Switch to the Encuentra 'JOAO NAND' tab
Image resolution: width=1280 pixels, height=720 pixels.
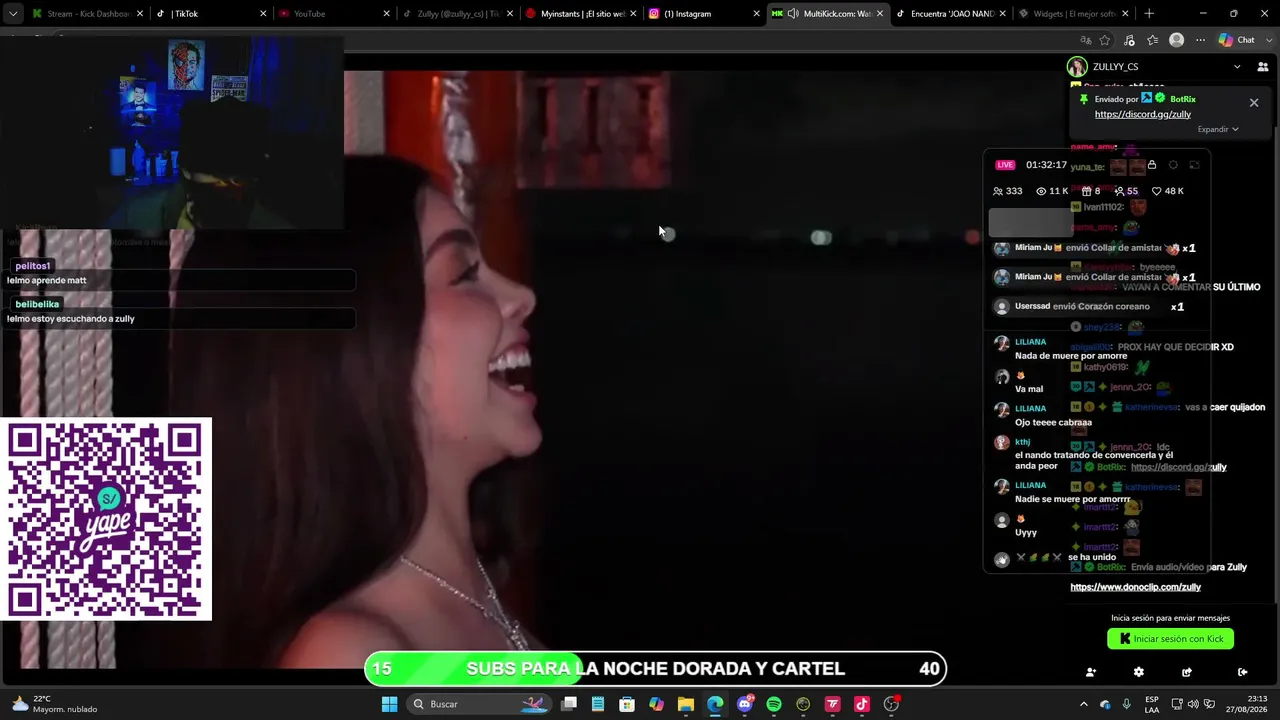point(950,14)
